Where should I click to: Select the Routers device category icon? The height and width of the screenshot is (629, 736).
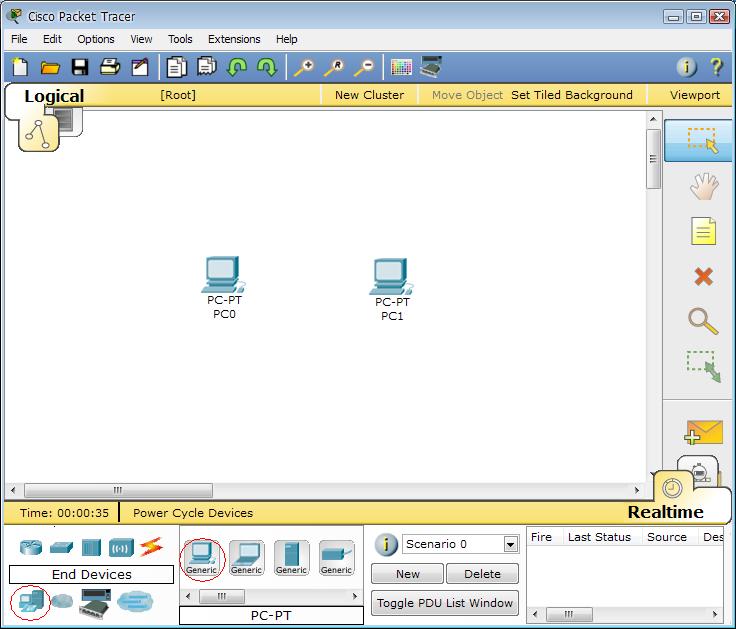[31, 547]
